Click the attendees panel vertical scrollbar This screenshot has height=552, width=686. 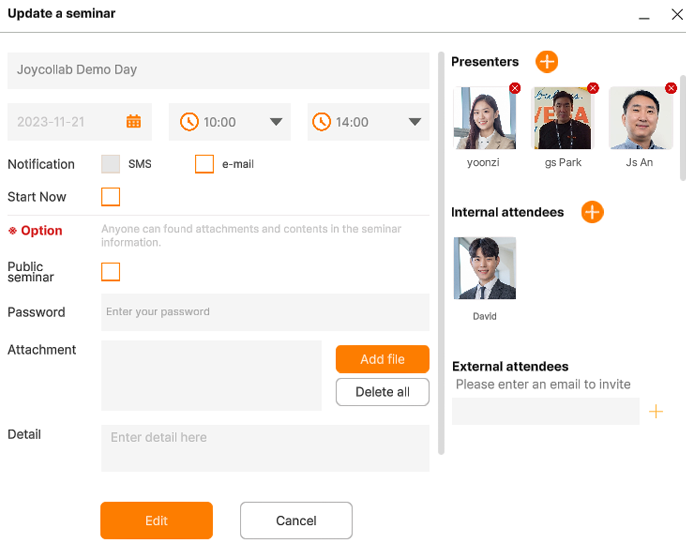coord(682,128)
